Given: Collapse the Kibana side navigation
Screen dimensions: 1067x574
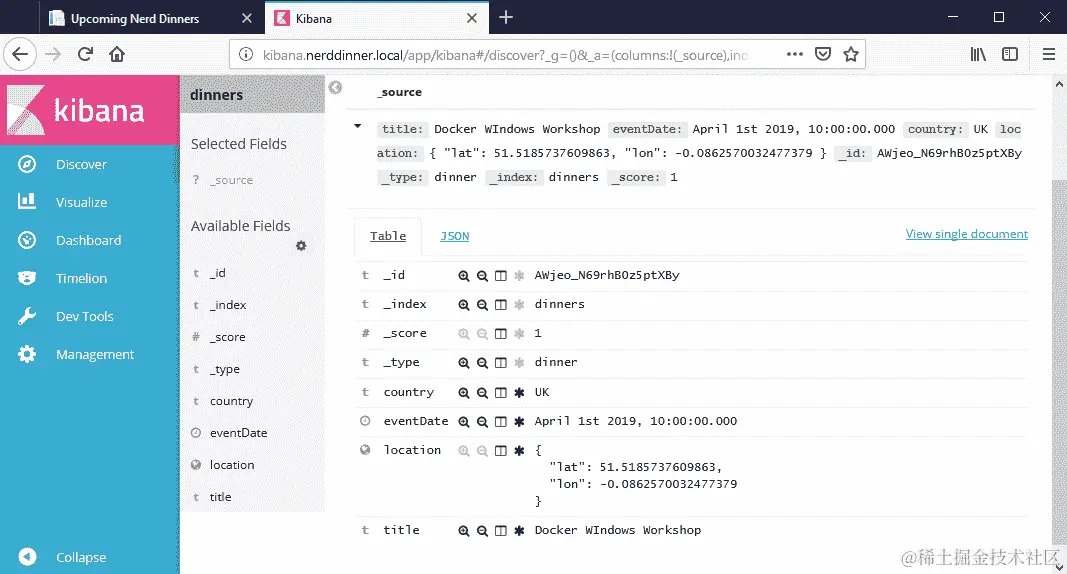Looking at the screenshot, I should point(80,558).
